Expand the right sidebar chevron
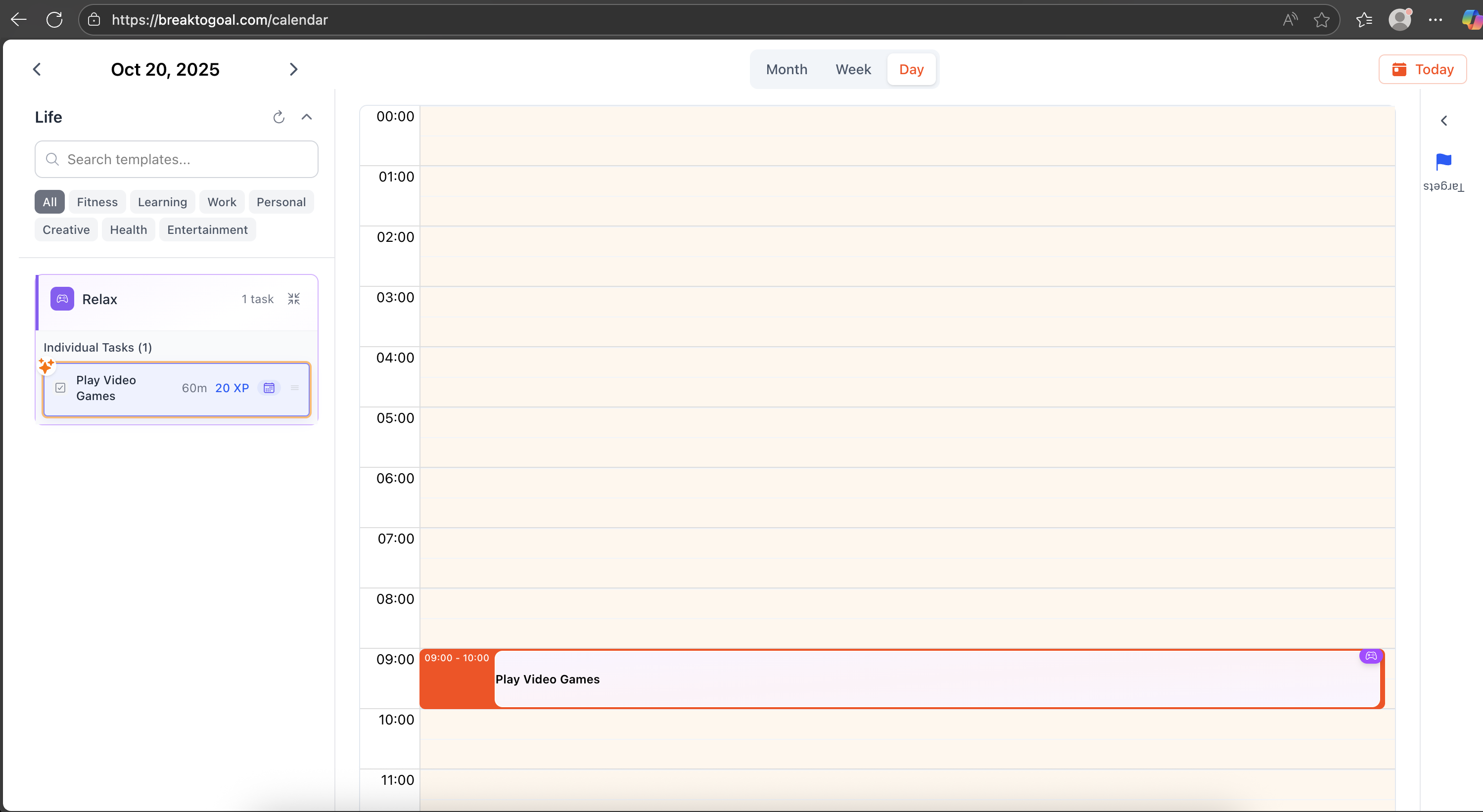1483x812 pixels. point(1444,120)
